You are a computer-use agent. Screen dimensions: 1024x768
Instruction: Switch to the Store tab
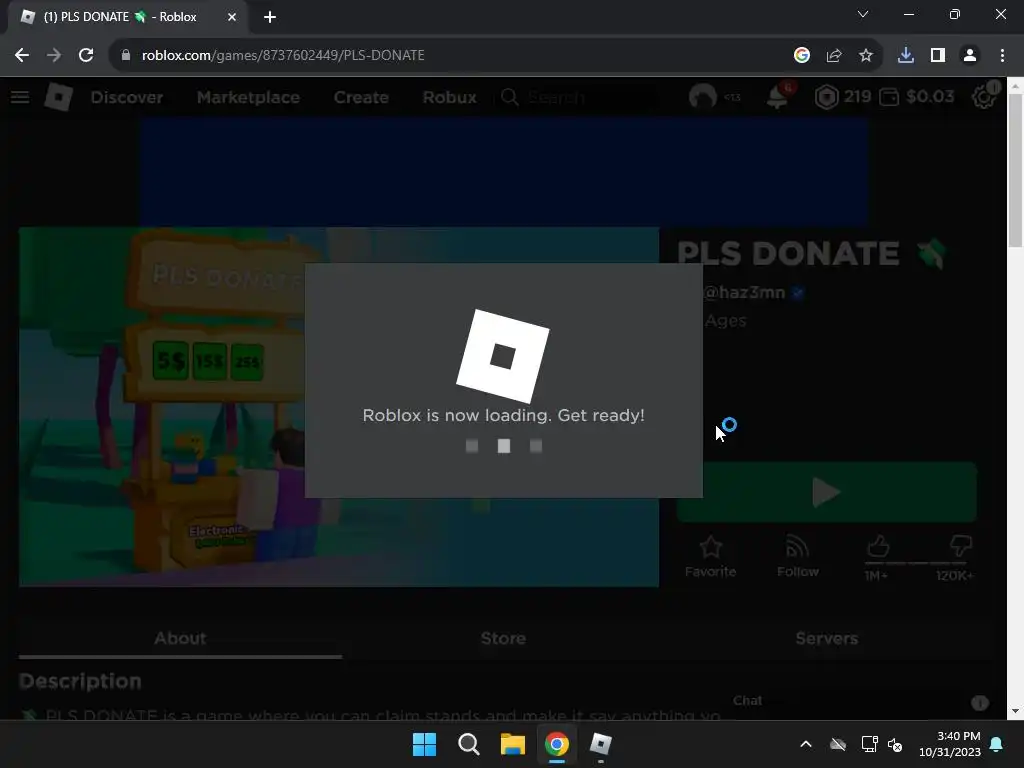coord(504,638)
